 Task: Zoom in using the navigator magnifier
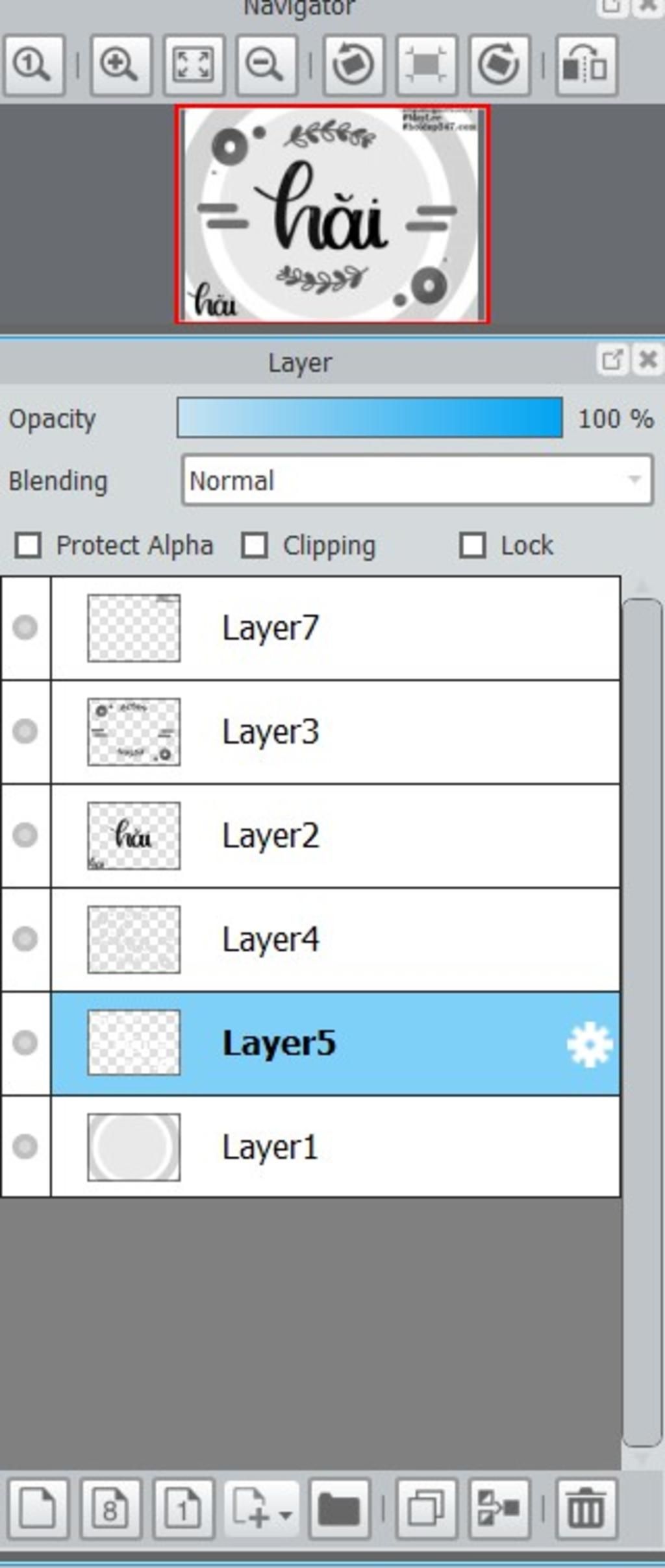[x=121, y=66]
